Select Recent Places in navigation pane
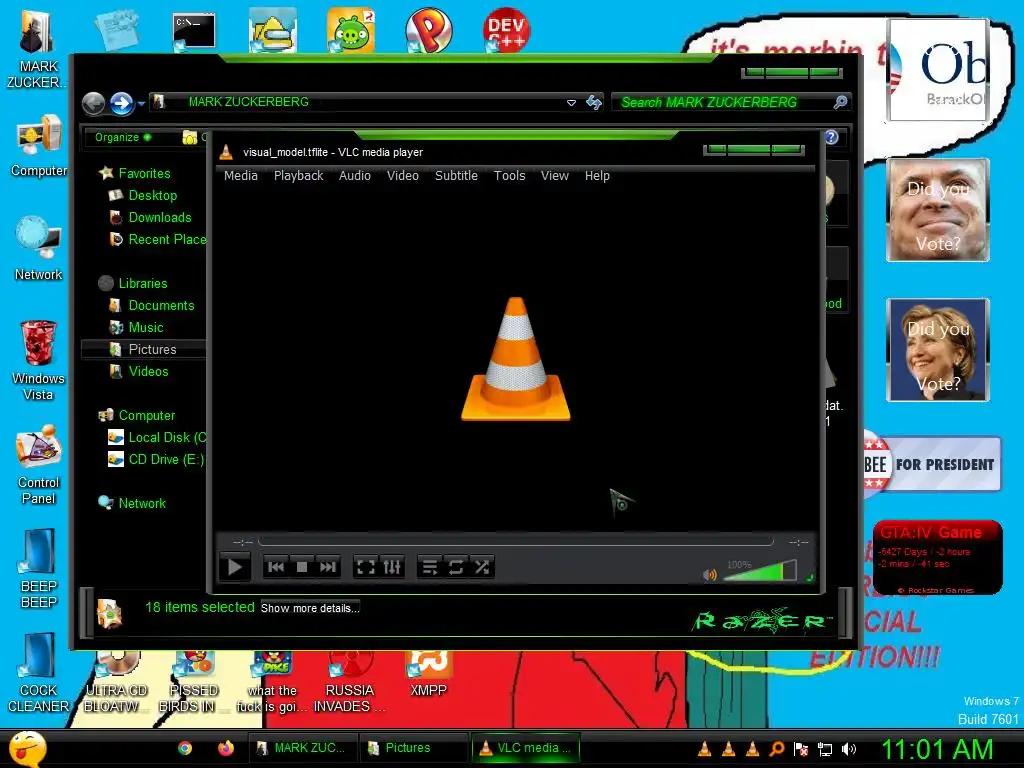Image resolution: width=1024 pixels, height=768 pixels. (x=158, y=240)
